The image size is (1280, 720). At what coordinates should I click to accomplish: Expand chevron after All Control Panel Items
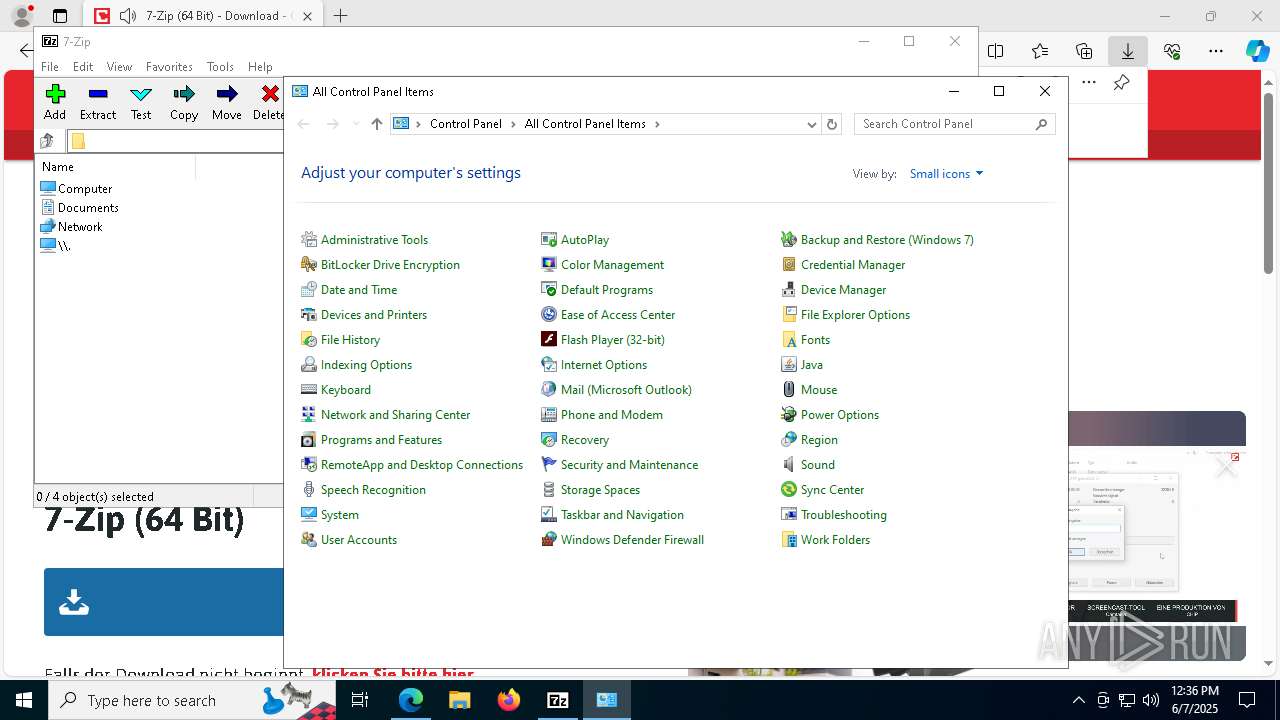[x=657, y=124]
